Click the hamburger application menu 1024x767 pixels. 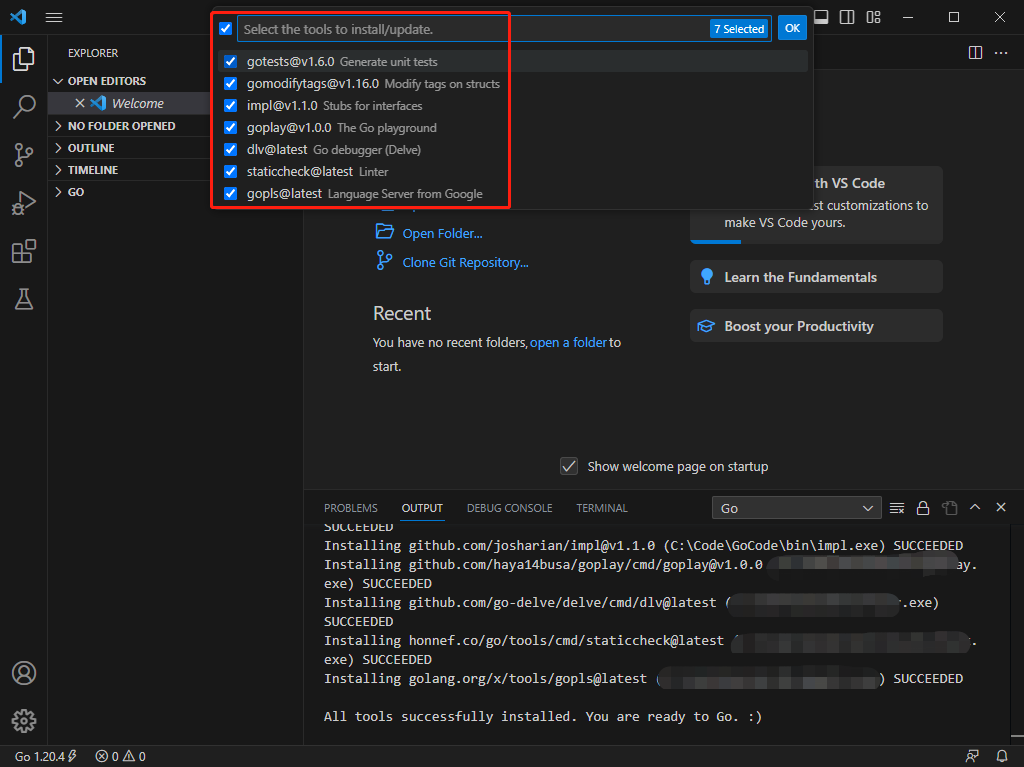(x=54, y=18)
